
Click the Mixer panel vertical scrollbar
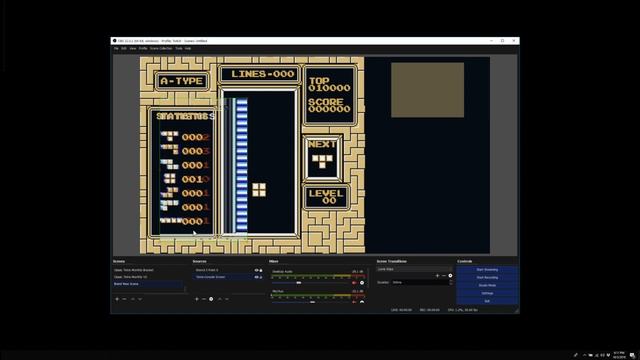368,278
